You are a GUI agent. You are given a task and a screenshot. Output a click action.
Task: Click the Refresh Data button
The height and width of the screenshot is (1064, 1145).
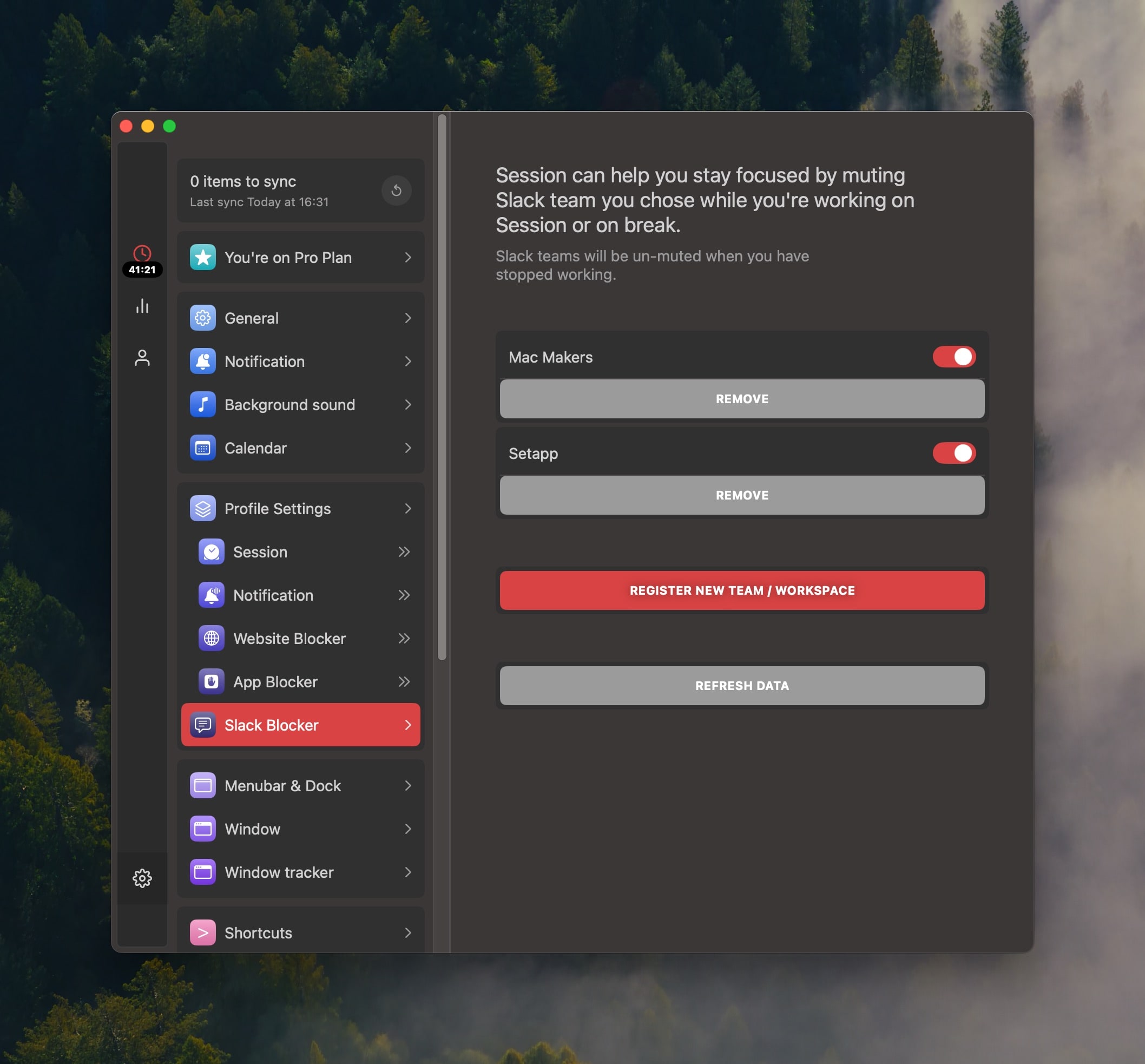click(742, 685)
